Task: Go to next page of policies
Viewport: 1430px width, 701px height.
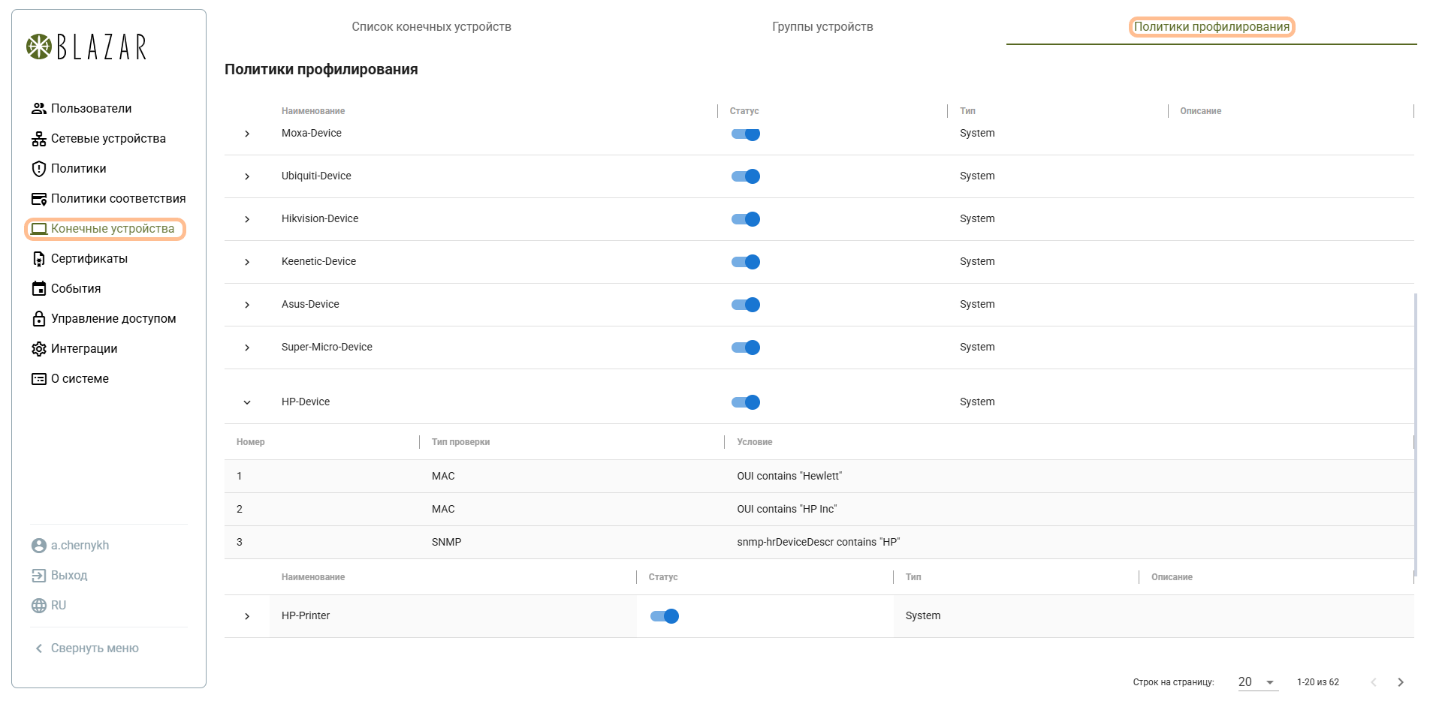Action: pos(1400,682)
